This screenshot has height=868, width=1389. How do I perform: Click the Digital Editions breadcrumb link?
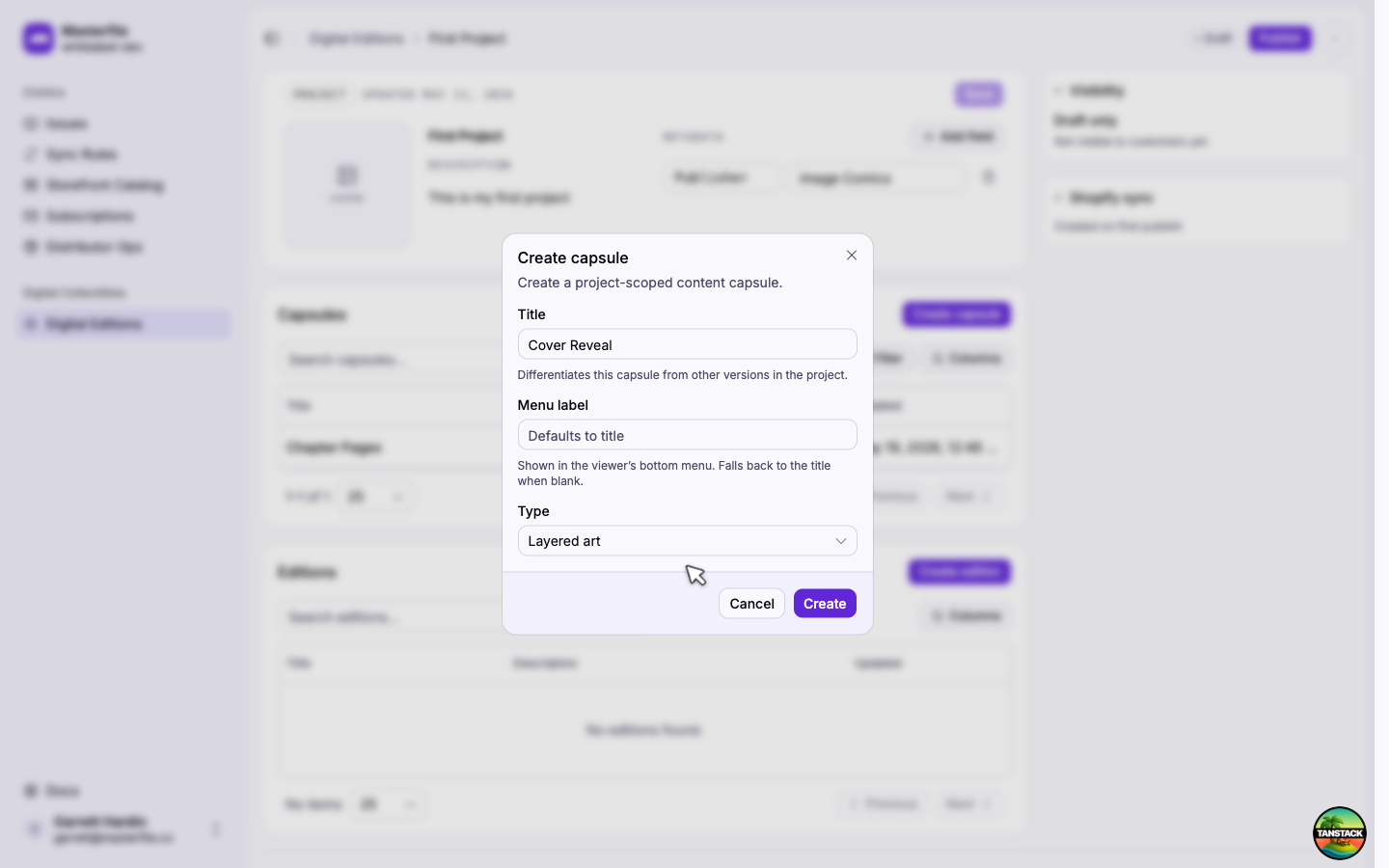tap(356, 39)
